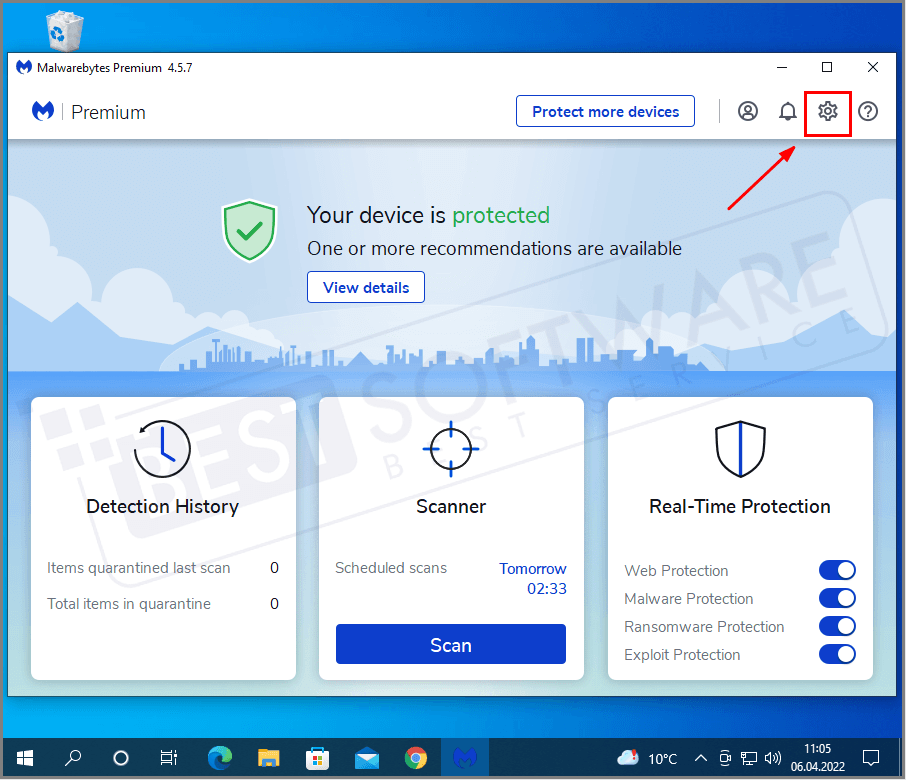Disable the Web Protection toggle
Image resolution: width=906 pixels, height=780 pixels.
point(837,570)
